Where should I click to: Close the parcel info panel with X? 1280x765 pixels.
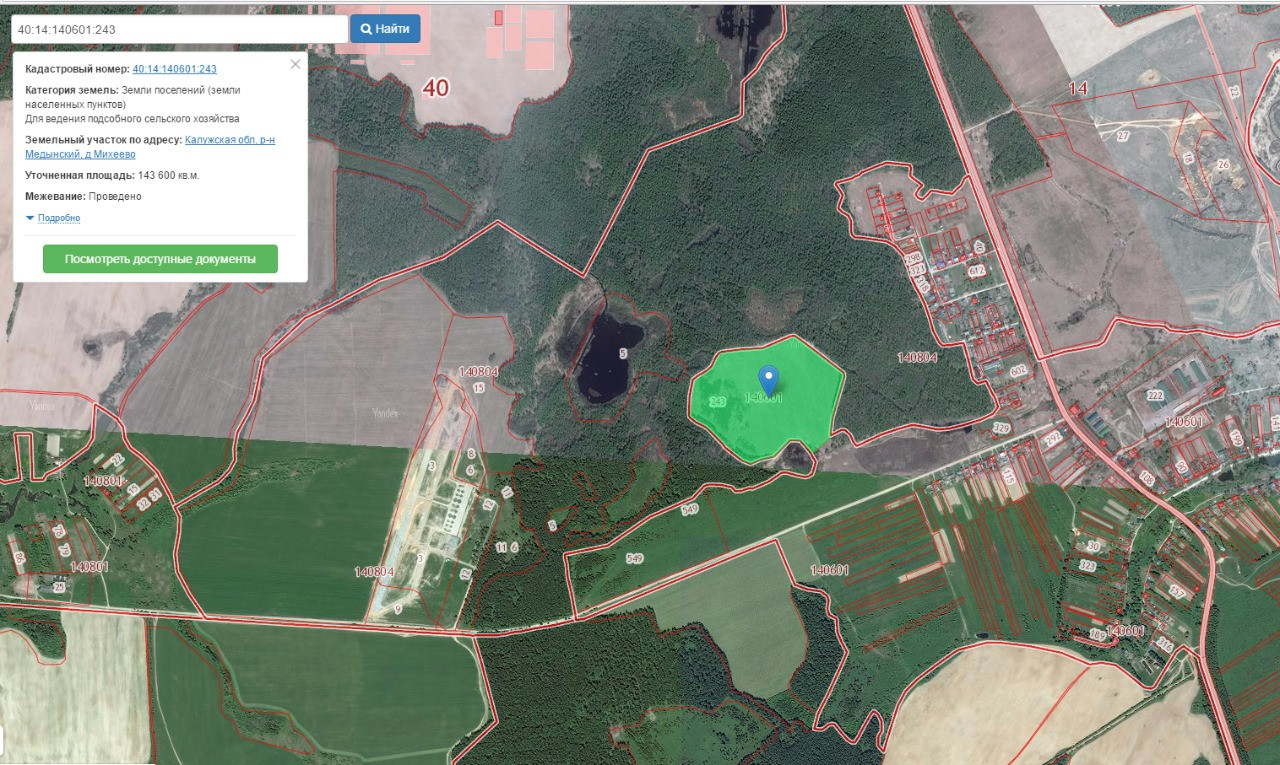[295, 64]
